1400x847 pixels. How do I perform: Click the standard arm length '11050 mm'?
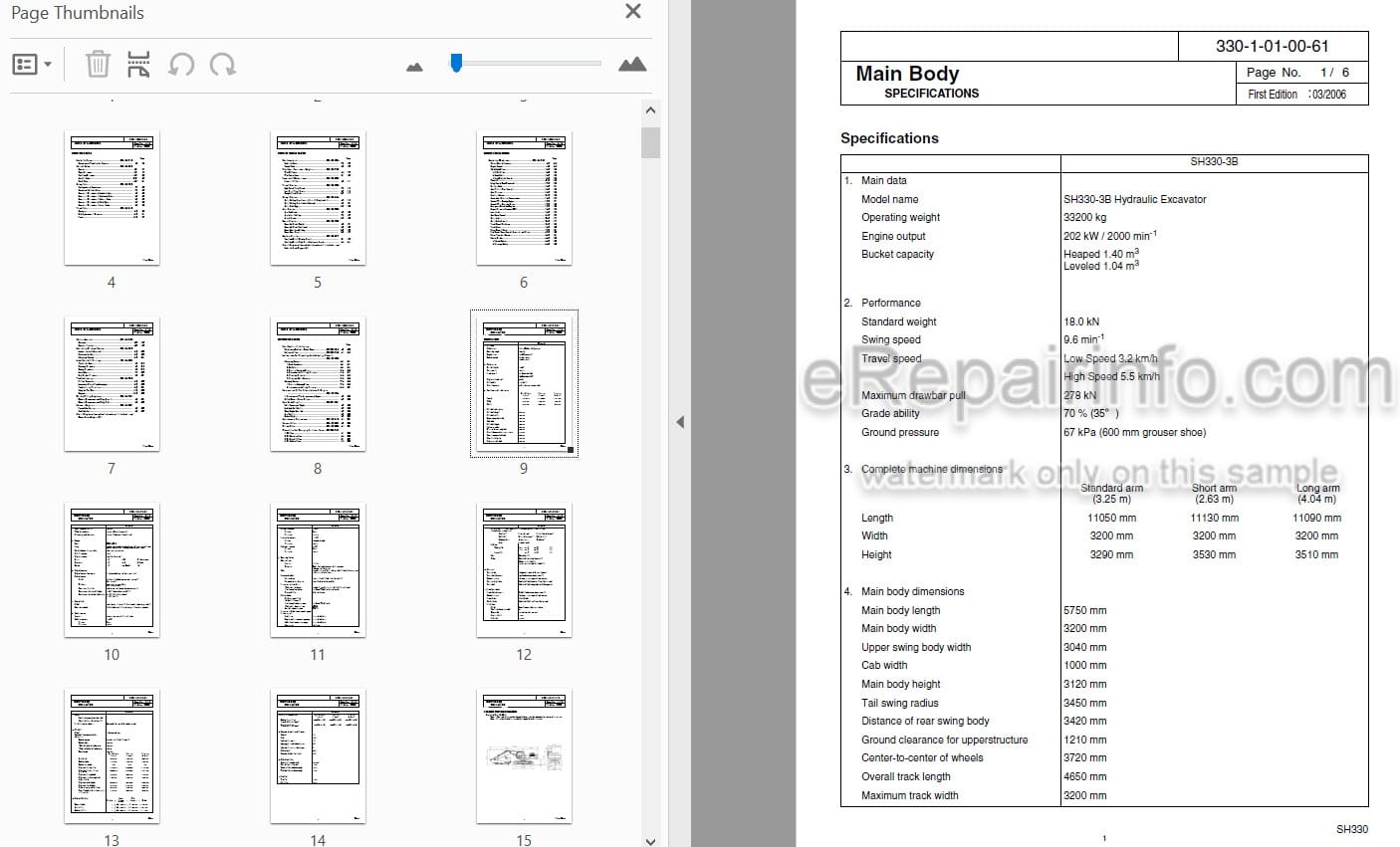pyautogui.click(x=1111, y=518)
